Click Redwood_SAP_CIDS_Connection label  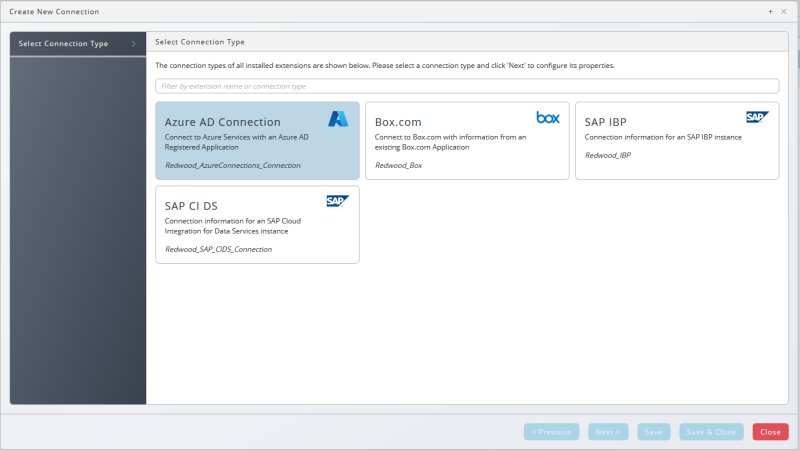click(x=218, y=249)
